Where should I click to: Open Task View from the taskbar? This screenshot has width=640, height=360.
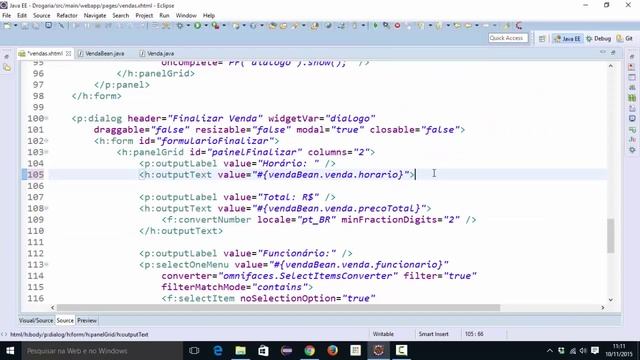(194, 351)
